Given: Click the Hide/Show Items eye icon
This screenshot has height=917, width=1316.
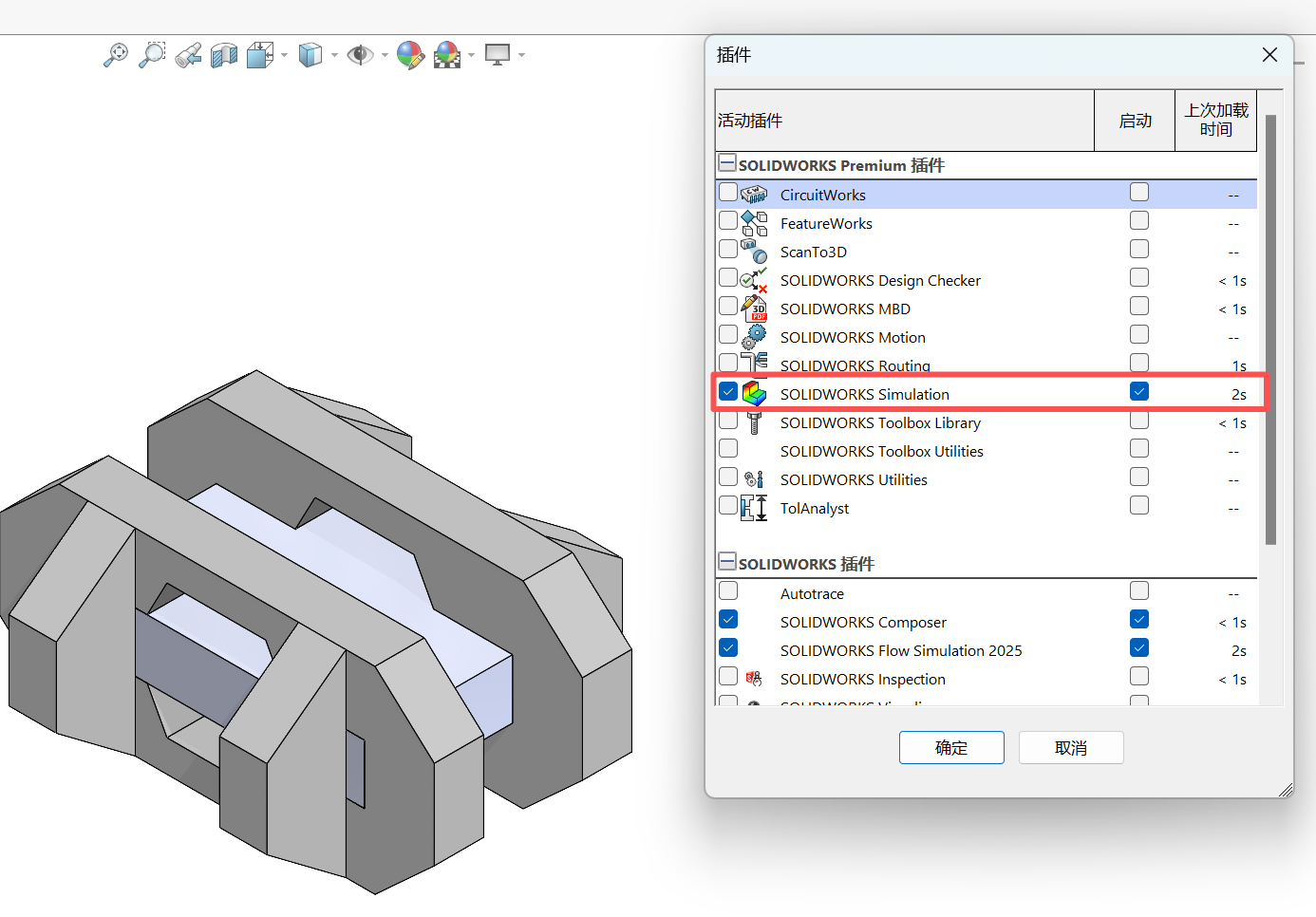Looking at the screenshot, I should tap(360, 55).
